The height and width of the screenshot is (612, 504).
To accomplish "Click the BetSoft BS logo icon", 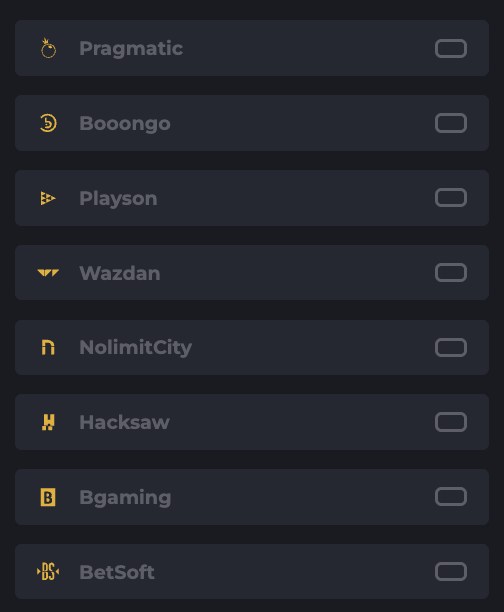I will (48, 571).
